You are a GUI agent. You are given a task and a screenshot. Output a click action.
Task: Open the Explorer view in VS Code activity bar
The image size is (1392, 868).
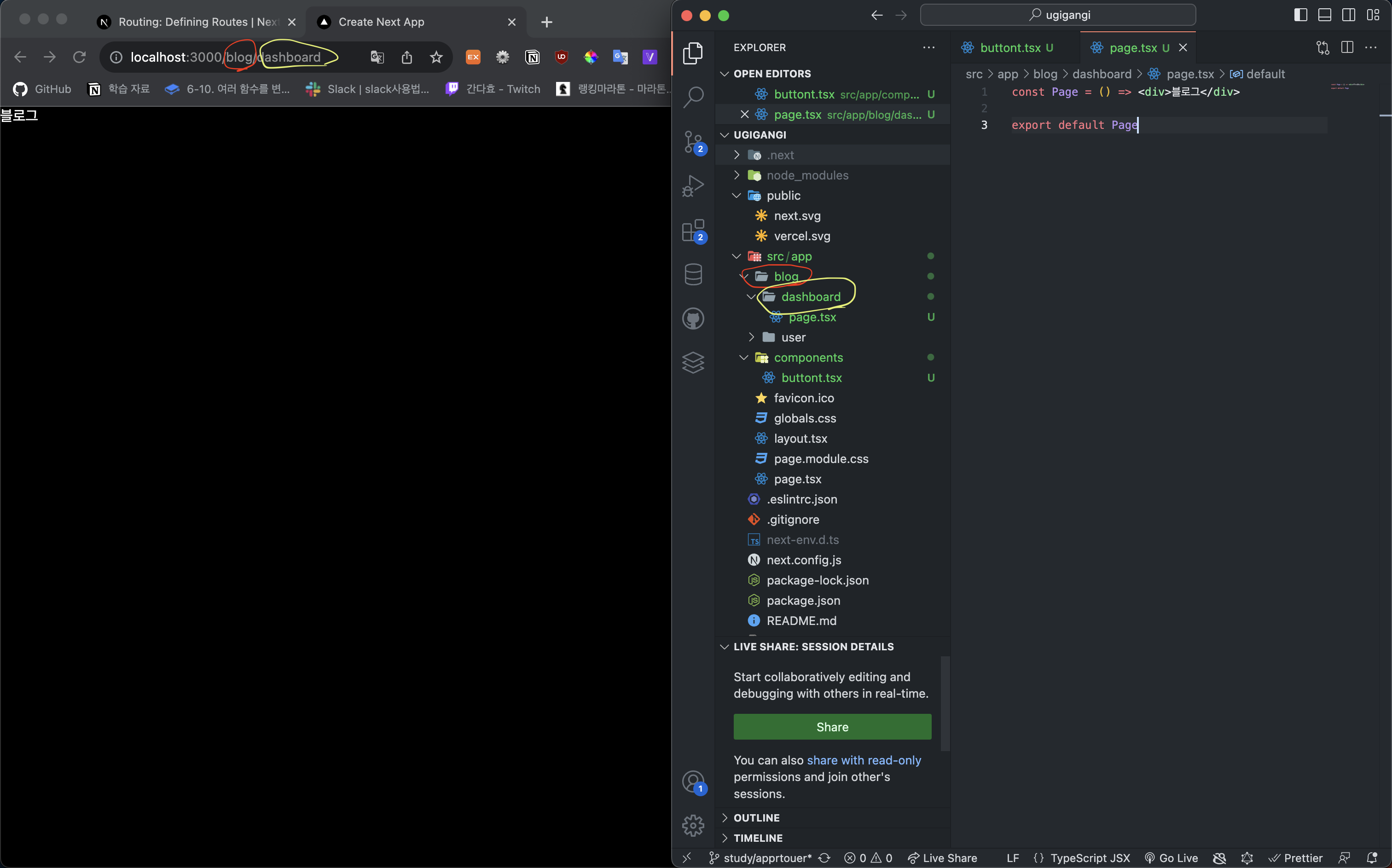(x=693, y=53)
